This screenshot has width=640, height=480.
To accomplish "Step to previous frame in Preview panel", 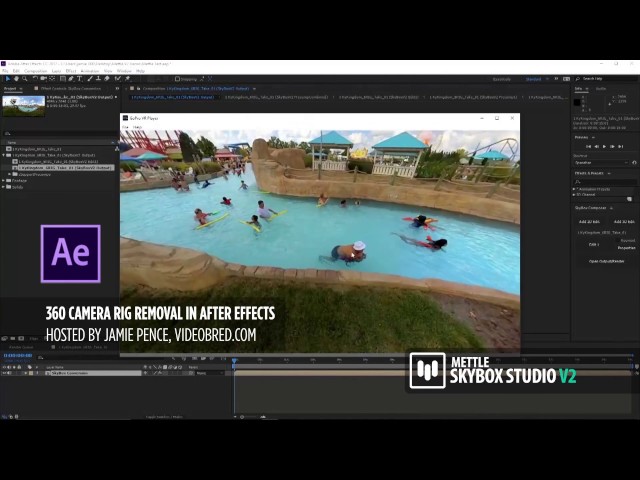I will (596, 147).
